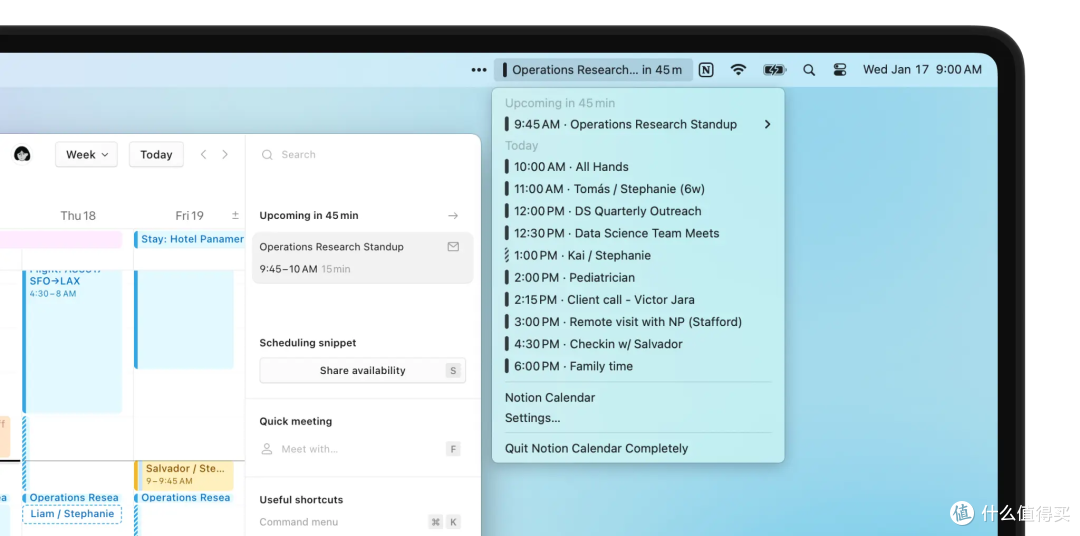Click the Useful shortcuts heading
Viewport: 1080px width, 536px height.
301,499
